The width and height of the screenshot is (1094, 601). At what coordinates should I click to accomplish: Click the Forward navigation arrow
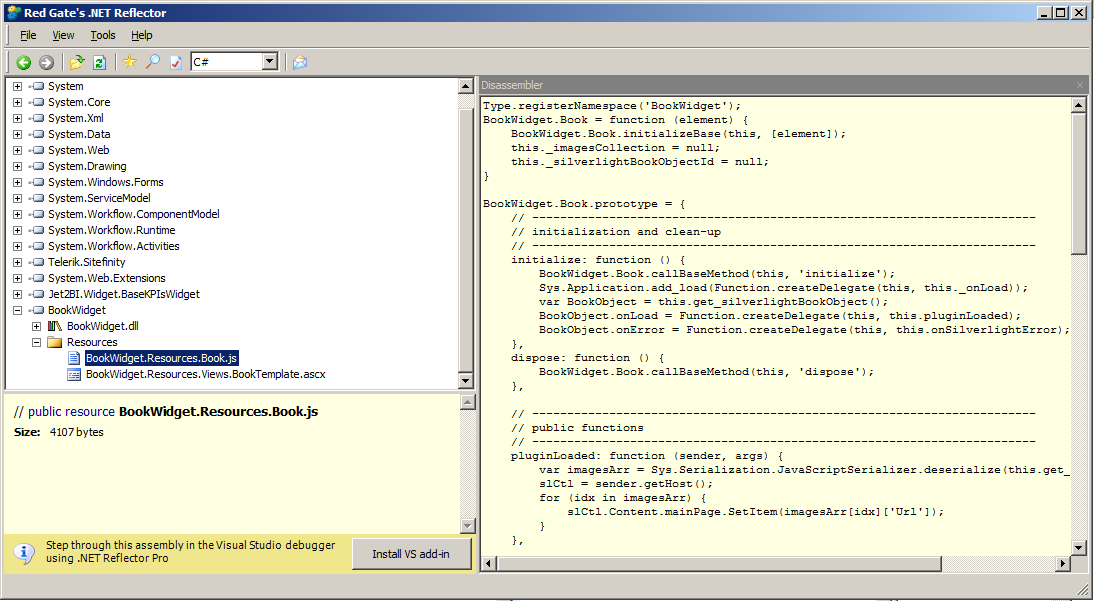[46, 62]
